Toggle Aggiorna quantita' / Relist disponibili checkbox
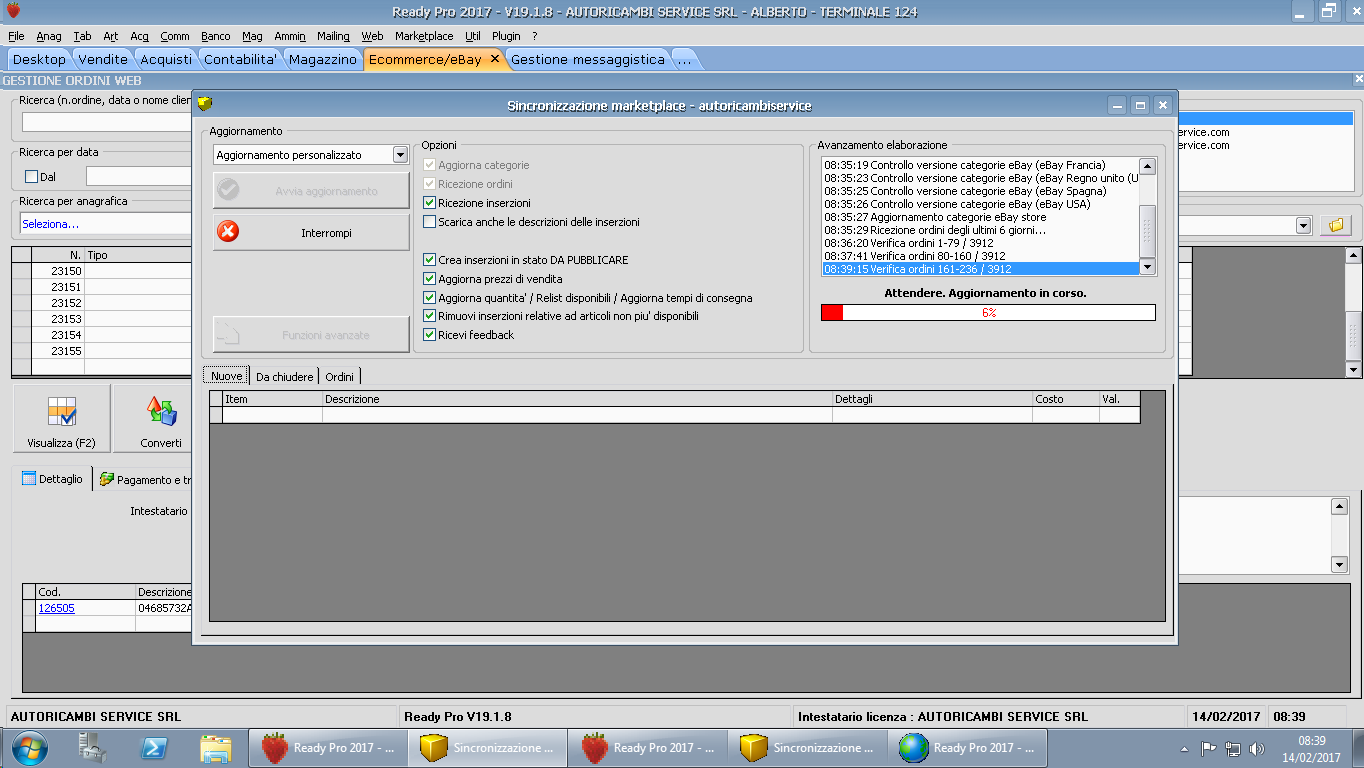The width and height of the screenshot is (1364, 768). pyautogui.click(x=430, y=298)
